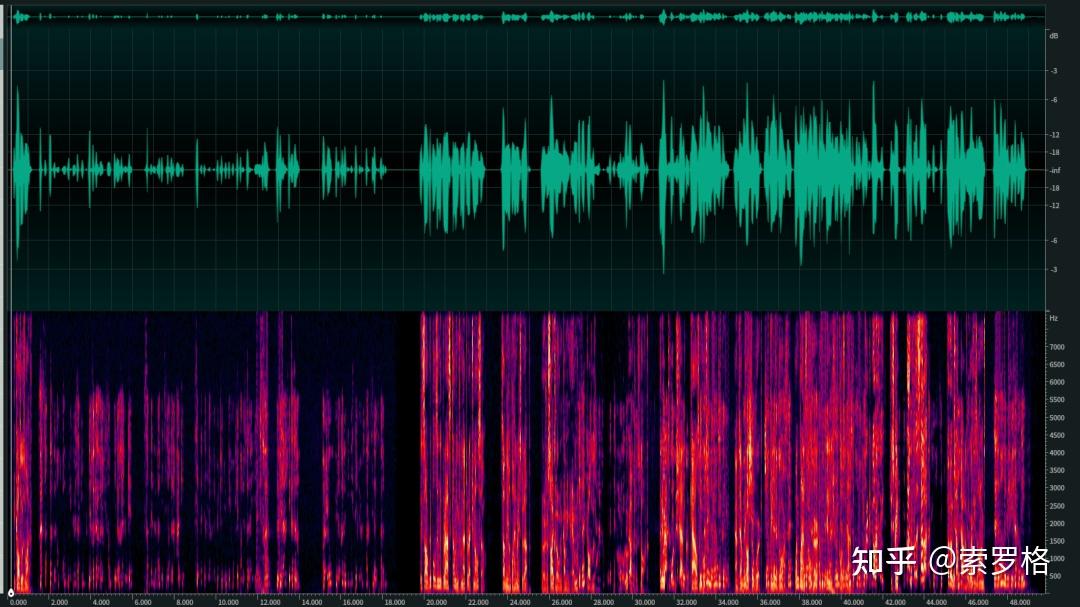Click the 18.000 mark on time ruler
The height and width of the screenshot is (607, 1080).
pos(394,602)
